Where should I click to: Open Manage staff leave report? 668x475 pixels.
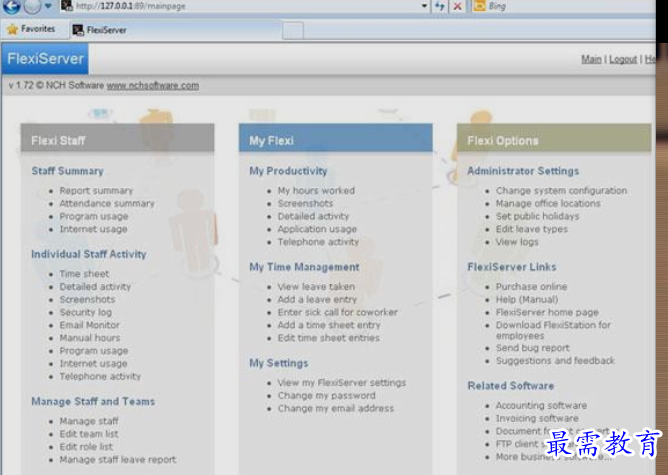[118, 459]
